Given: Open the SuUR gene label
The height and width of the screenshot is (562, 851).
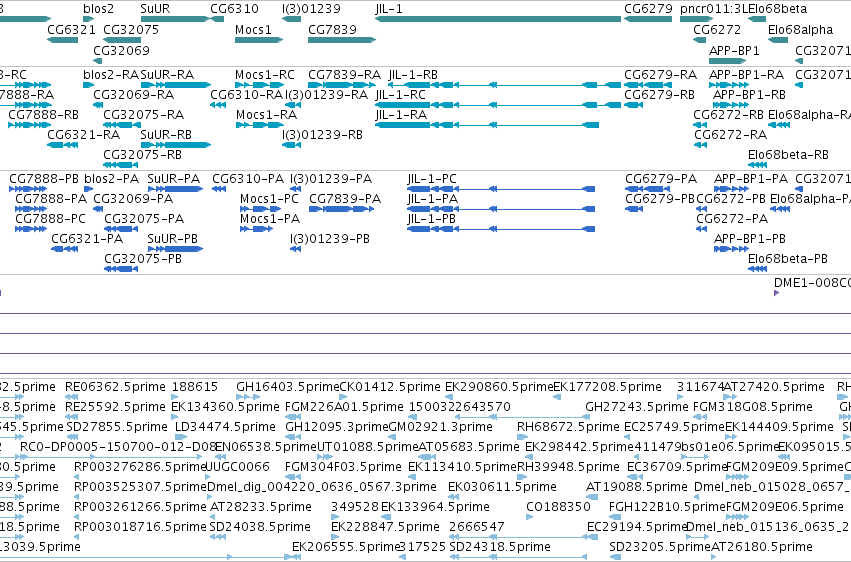Looking at the screenshot, I should click(x=155, y=9).
